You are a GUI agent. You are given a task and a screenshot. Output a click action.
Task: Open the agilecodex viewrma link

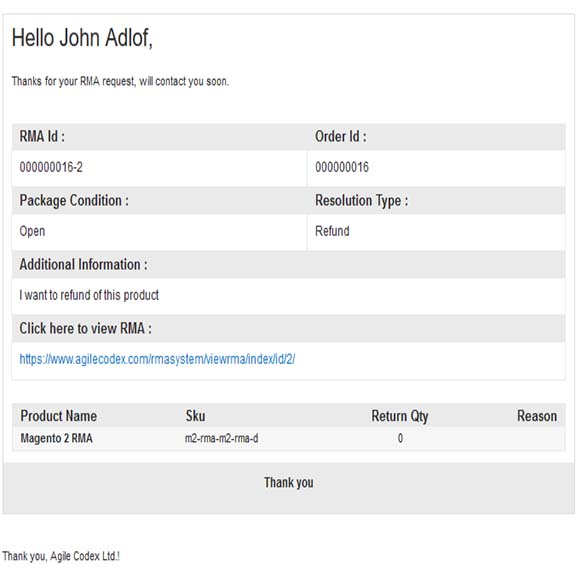pos(157,359)
